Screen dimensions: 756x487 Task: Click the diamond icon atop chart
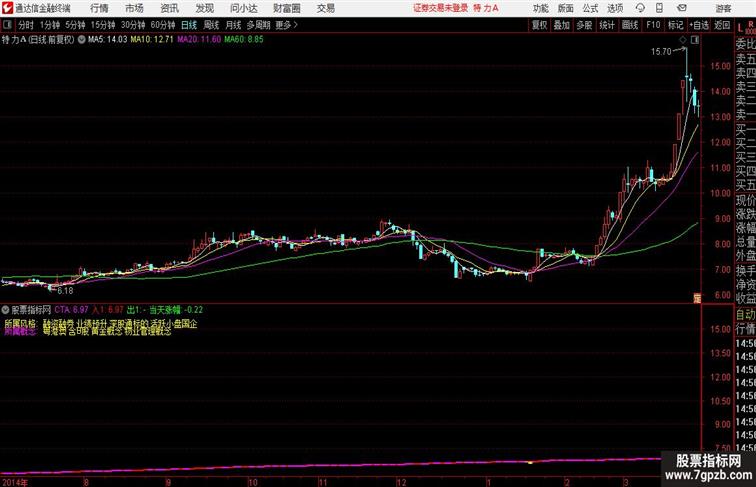(x=683, y=40)
